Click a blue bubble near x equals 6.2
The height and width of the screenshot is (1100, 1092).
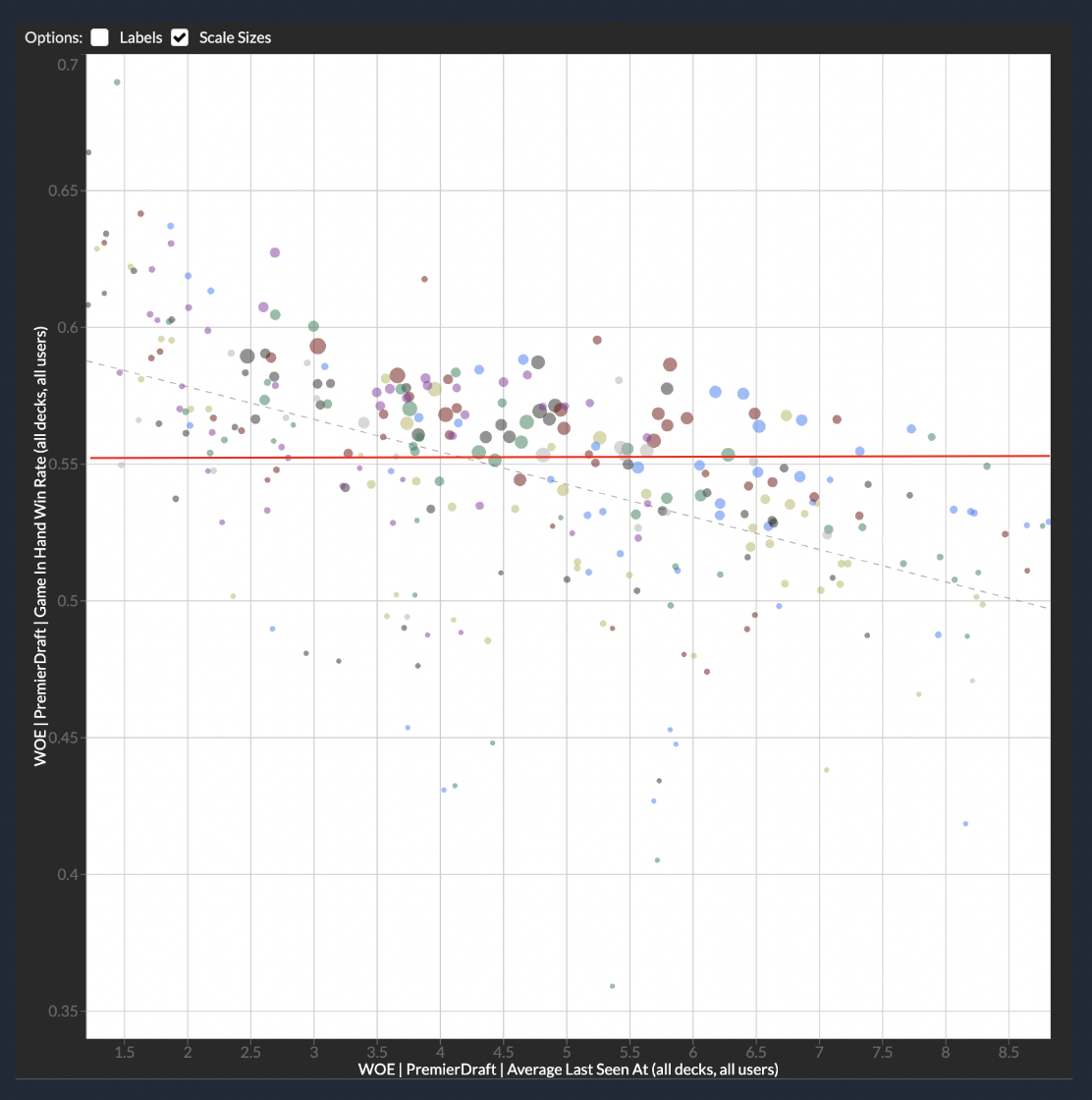[714, 392]
